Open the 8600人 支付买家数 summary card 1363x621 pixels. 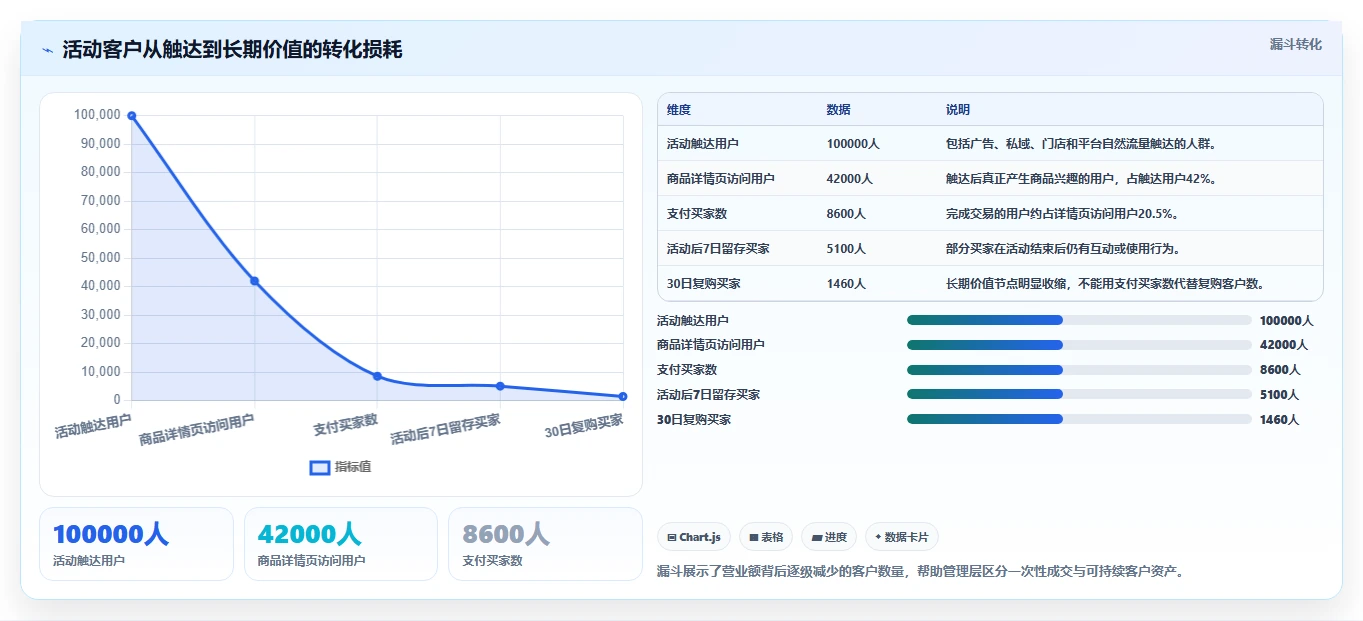coord(545,544)
